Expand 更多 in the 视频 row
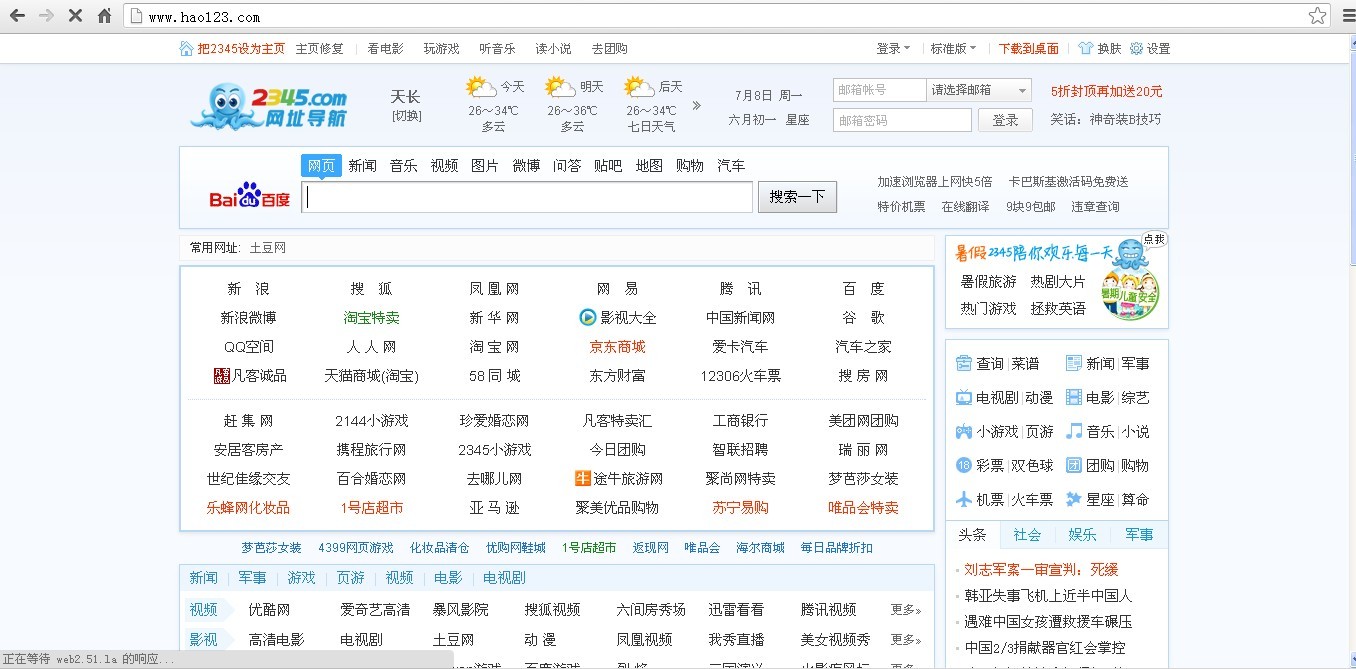This screenshot has width=1356, height=669. 906,609
